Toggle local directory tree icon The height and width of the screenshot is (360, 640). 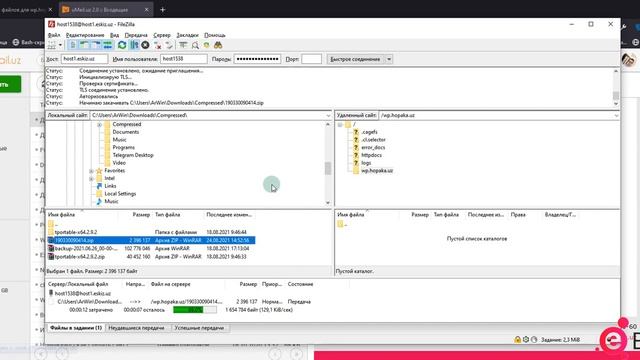pyautogui.click(x=84, y=45)
